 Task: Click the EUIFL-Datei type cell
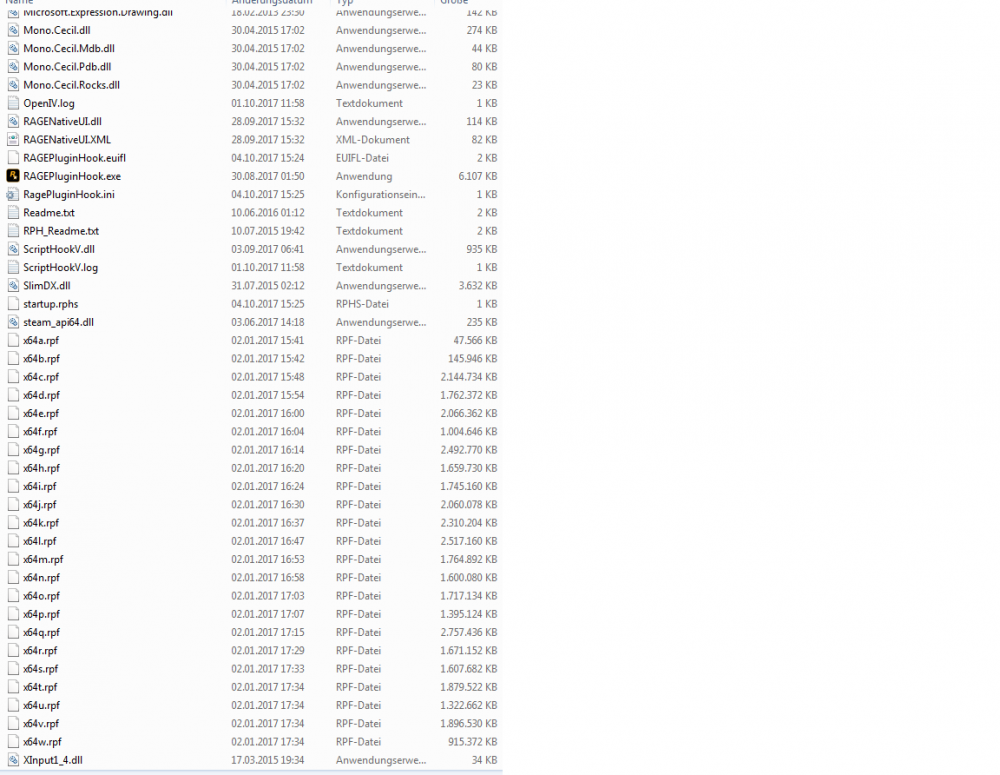[362, 158]
